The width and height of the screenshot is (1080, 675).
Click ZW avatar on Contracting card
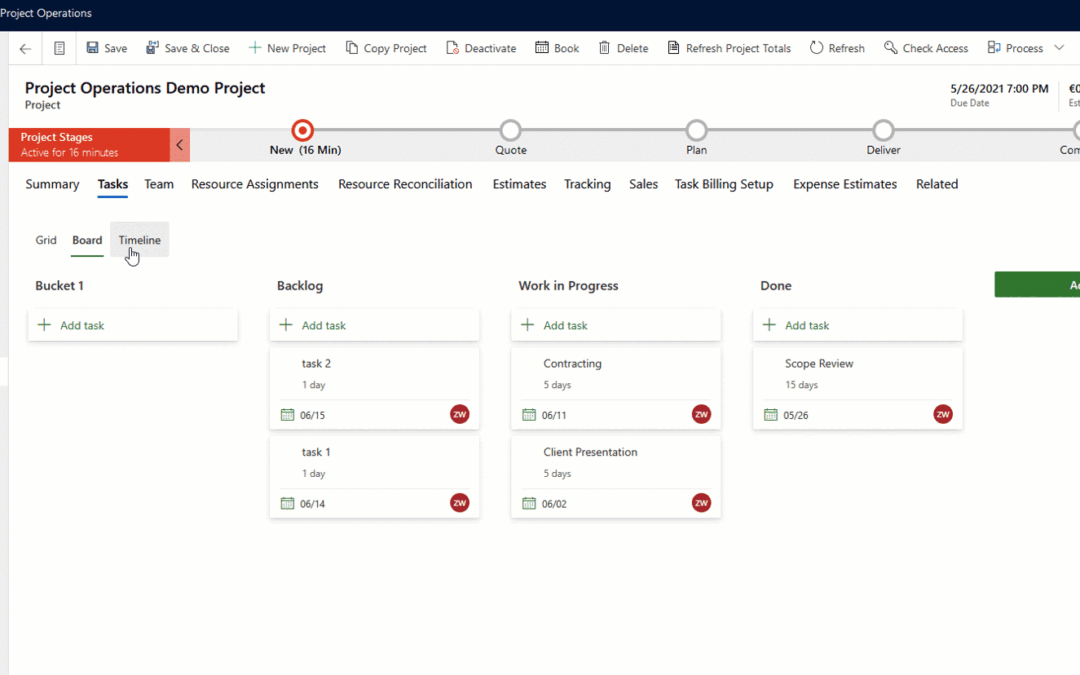pos(701,414)
